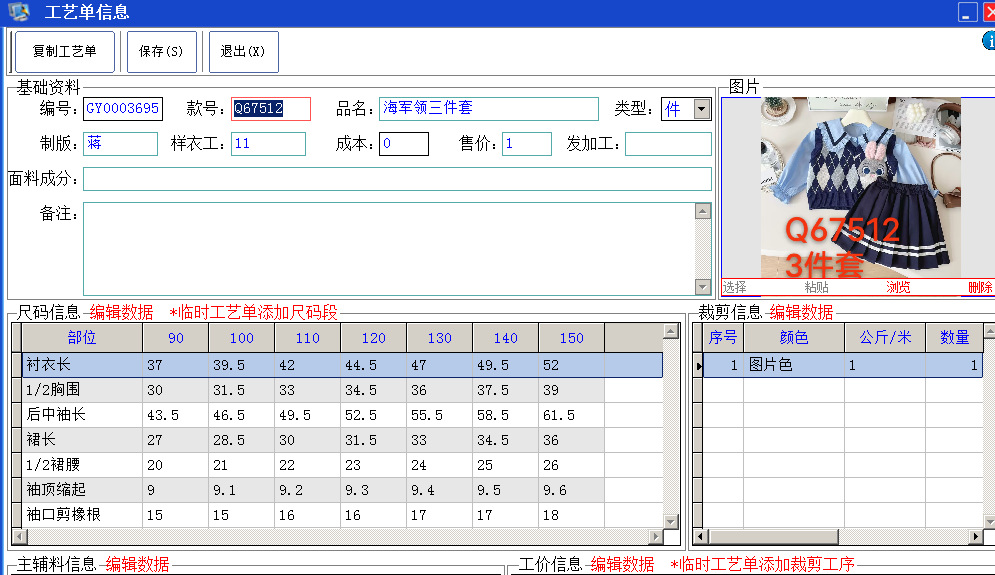Click the 样衣工 input field
Image resolution: width=995 pixels, height=575 pixels.
[268, 143]
